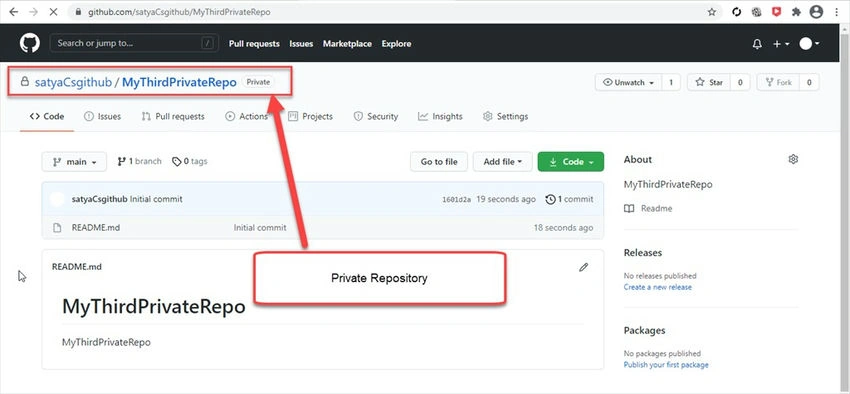Click the browser back arrow
The image size is (850, 394).
(x=14, y=12)
